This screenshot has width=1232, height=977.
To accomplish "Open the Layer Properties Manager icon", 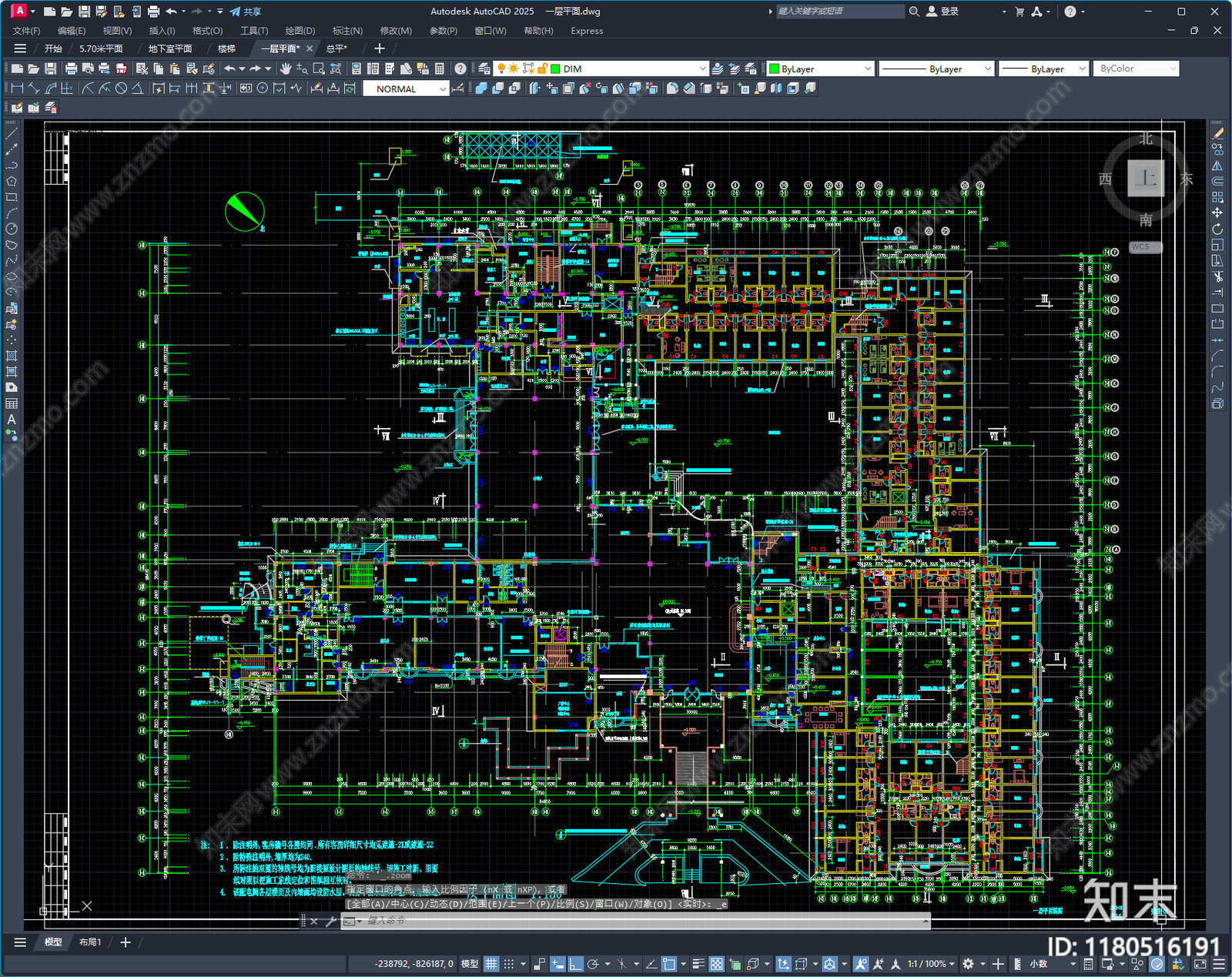I will coord(484,69).
